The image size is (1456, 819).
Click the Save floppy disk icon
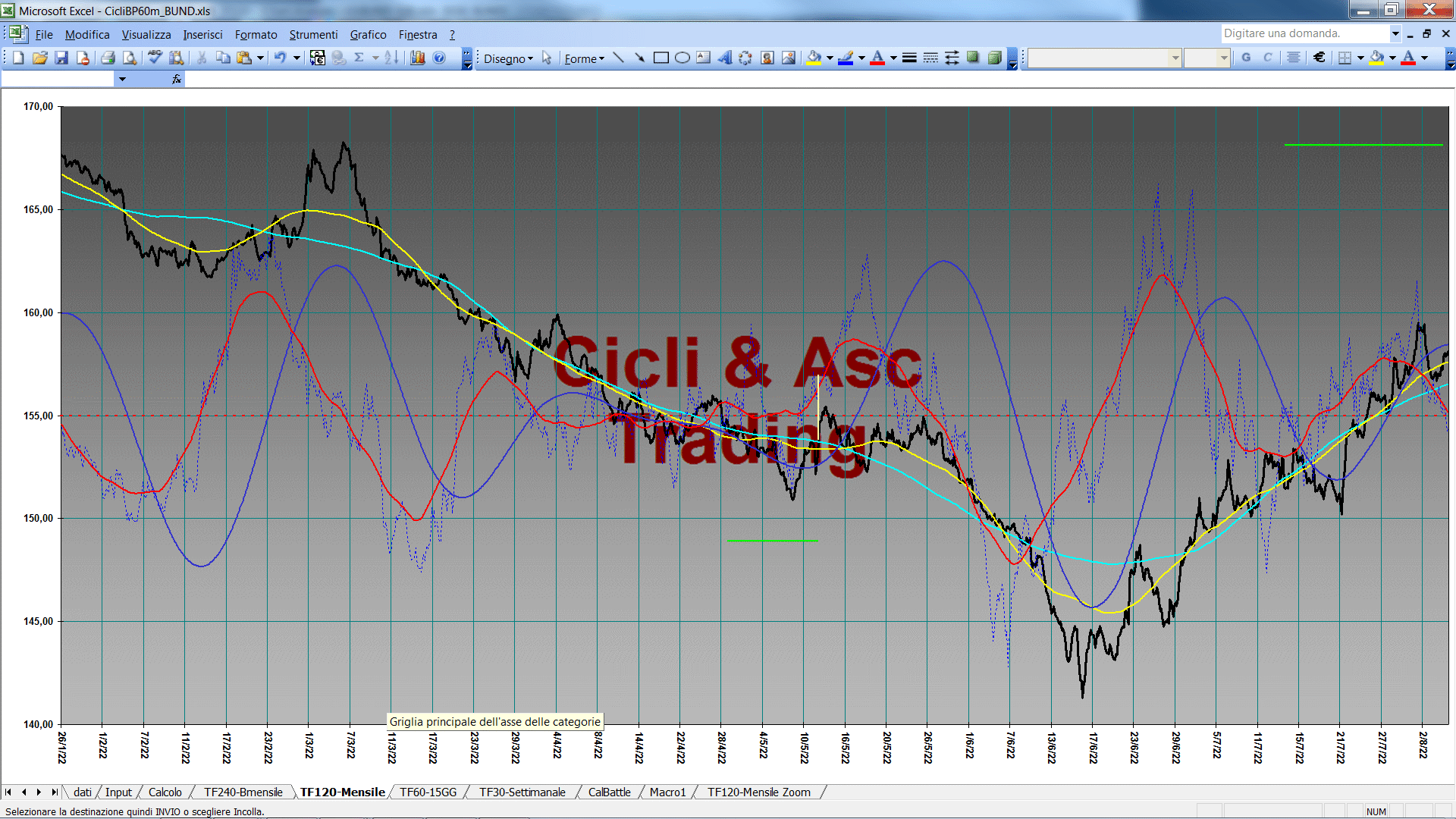tap(61, 58)
